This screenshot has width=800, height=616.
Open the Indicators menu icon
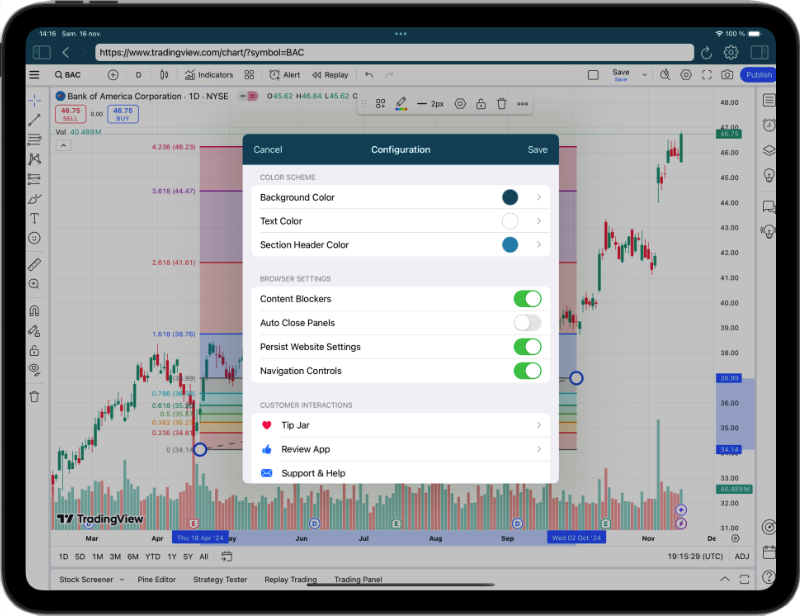[x=190, y=75]
